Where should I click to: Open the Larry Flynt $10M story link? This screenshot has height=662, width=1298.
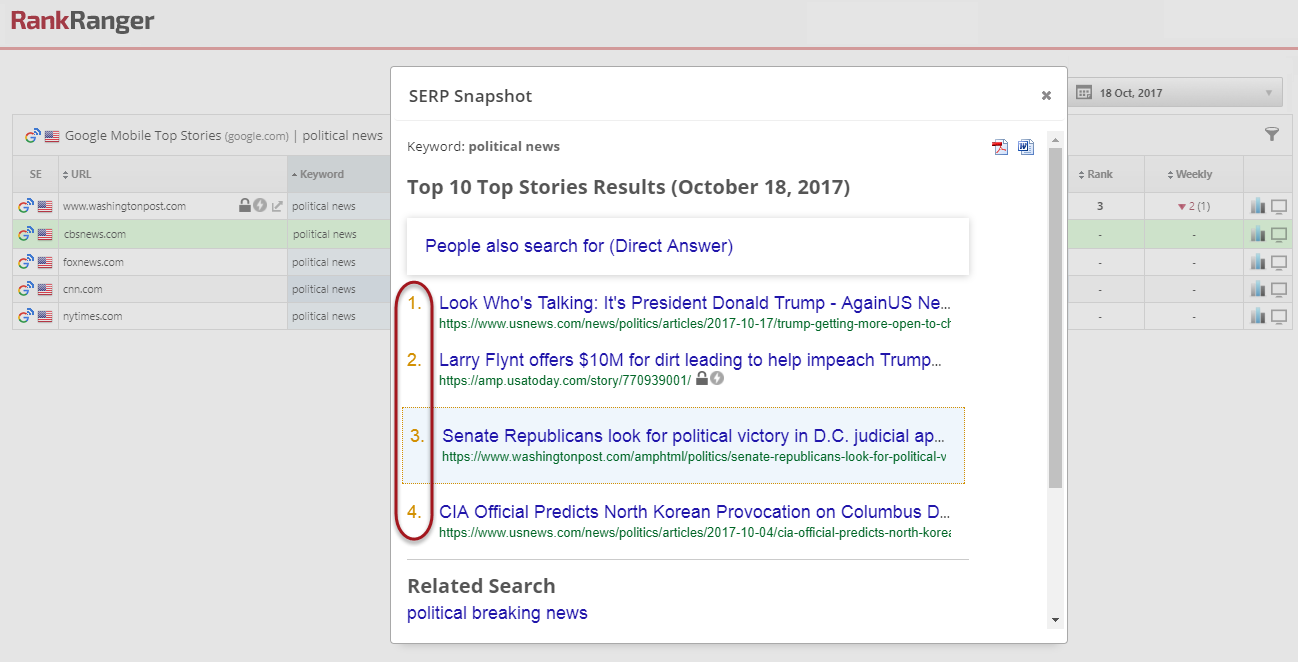[x=690, y=360]
